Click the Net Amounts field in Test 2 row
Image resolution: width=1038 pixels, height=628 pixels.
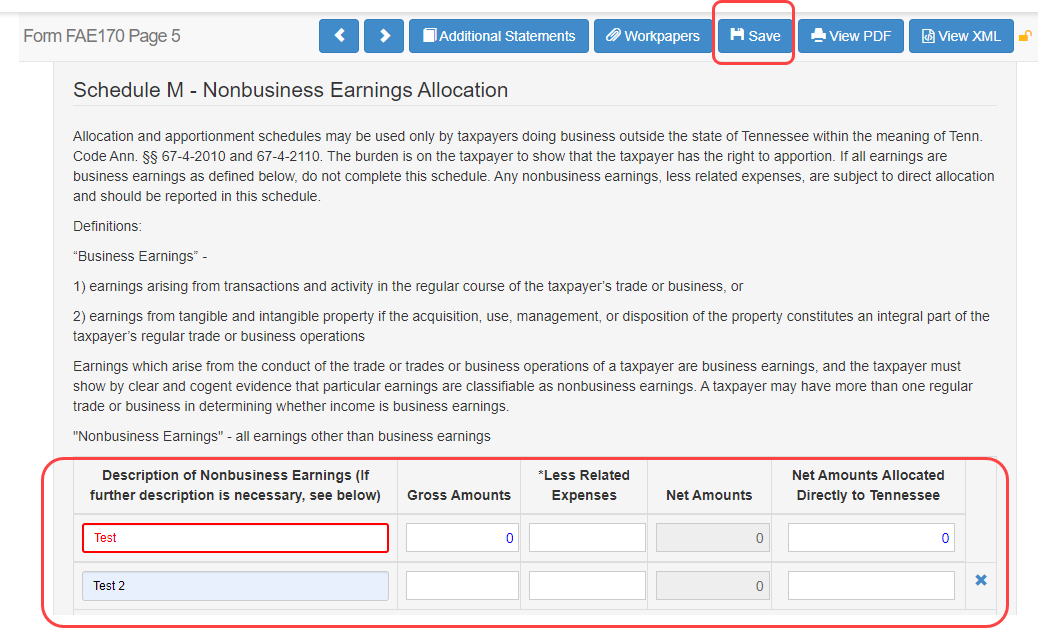tap(712, 586)
